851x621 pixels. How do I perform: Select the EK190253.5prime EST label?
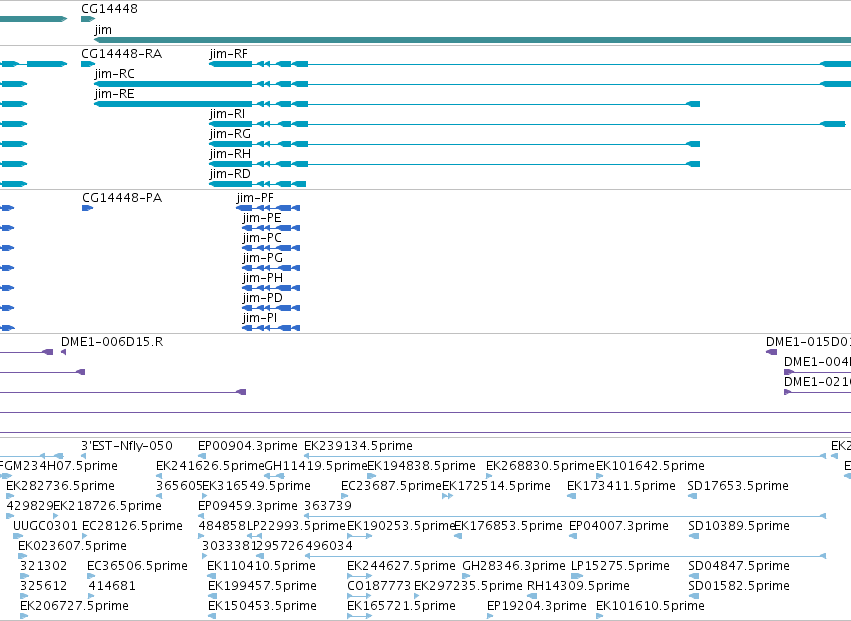coord(401,527)
